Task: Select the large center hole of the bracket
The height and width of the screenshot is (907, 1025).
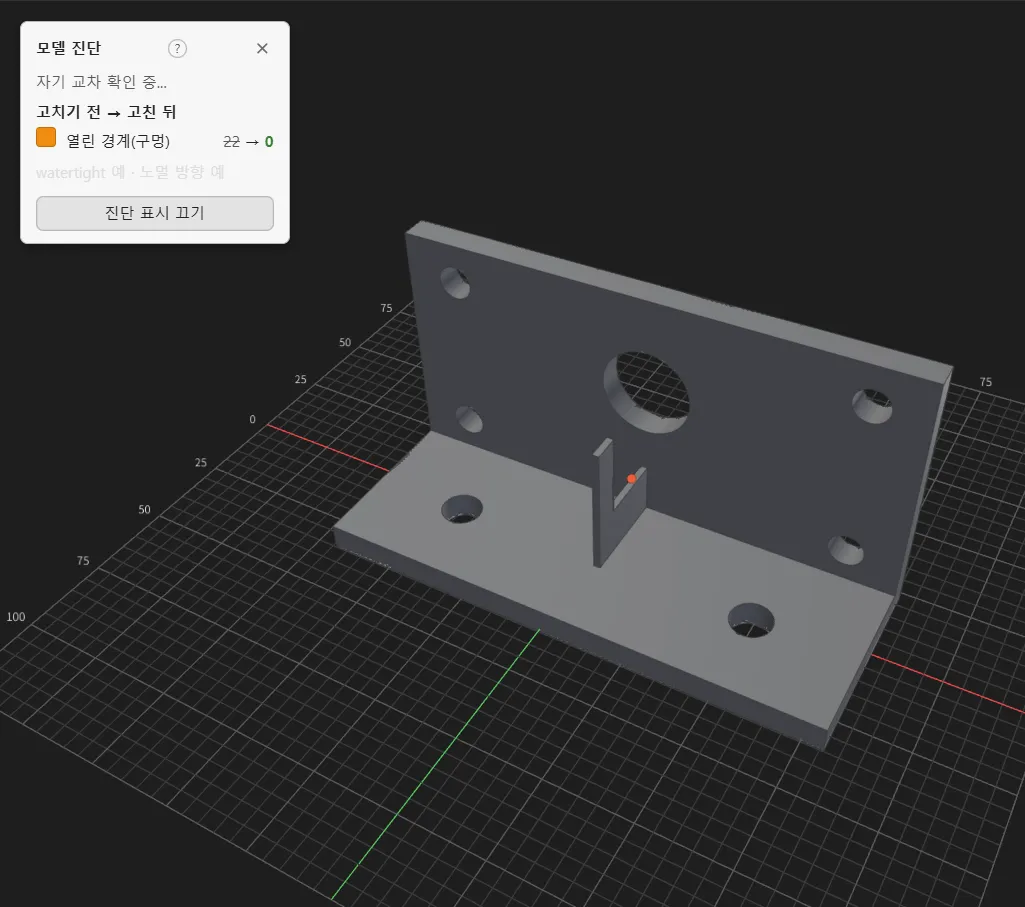Action: pyautogui.click(x=647, y=392)
